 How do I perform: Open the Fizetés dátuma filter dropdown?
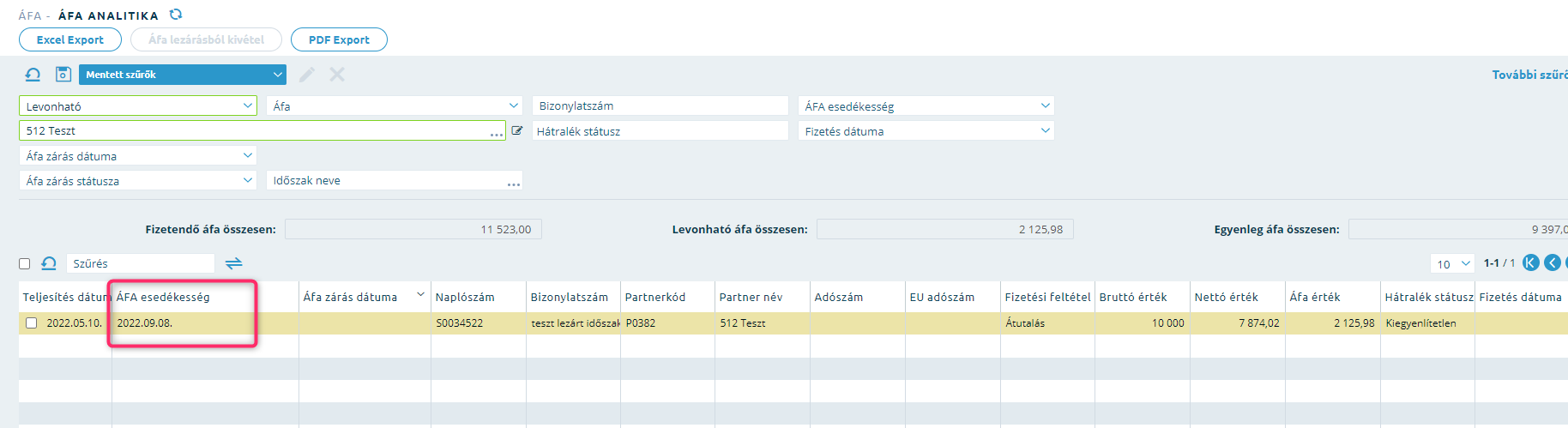[x=926, y=130]
